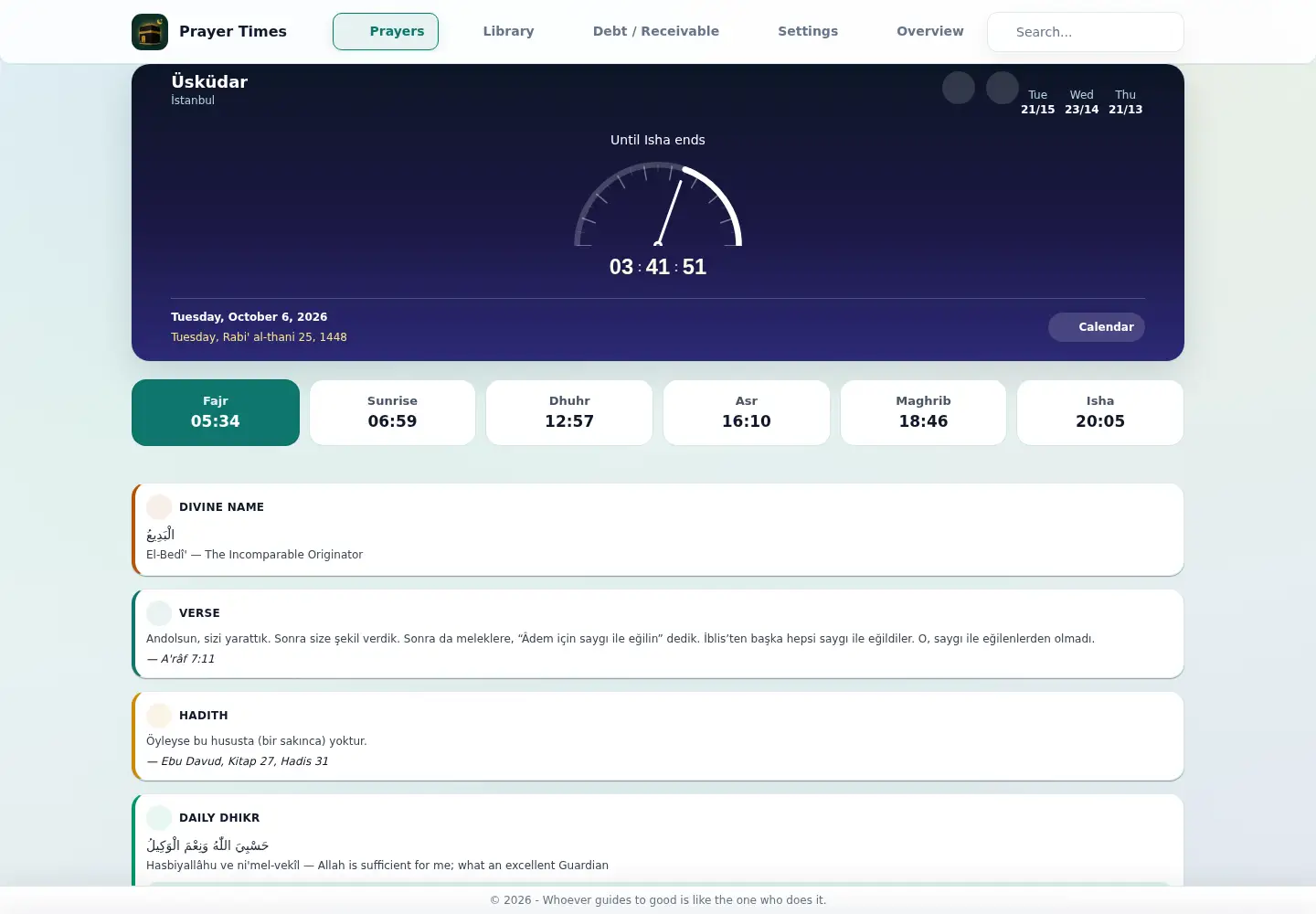Click the 03:41:51 countdown timer
This screenshot has width=1316, height=914.
pos(658,267)
